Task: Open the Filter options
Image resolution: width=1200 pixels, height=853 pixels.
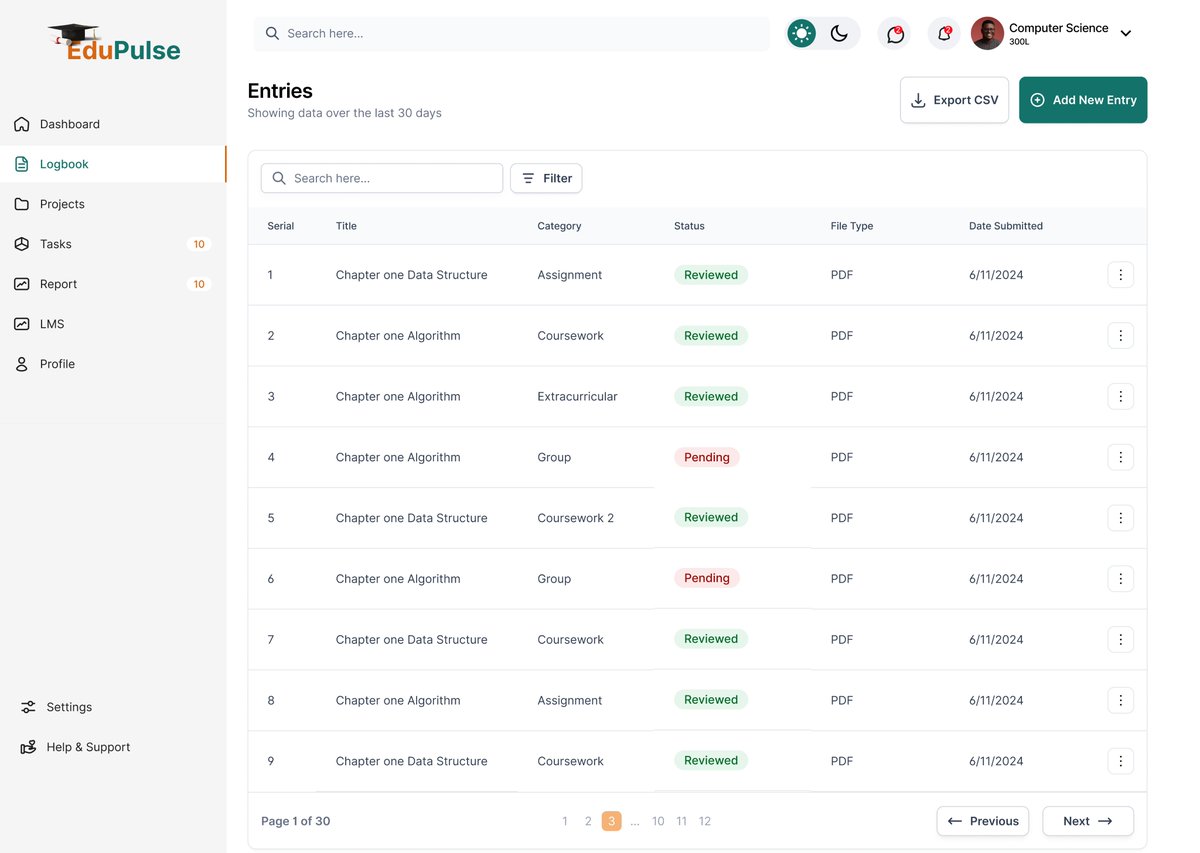Action: coord(546,178)
